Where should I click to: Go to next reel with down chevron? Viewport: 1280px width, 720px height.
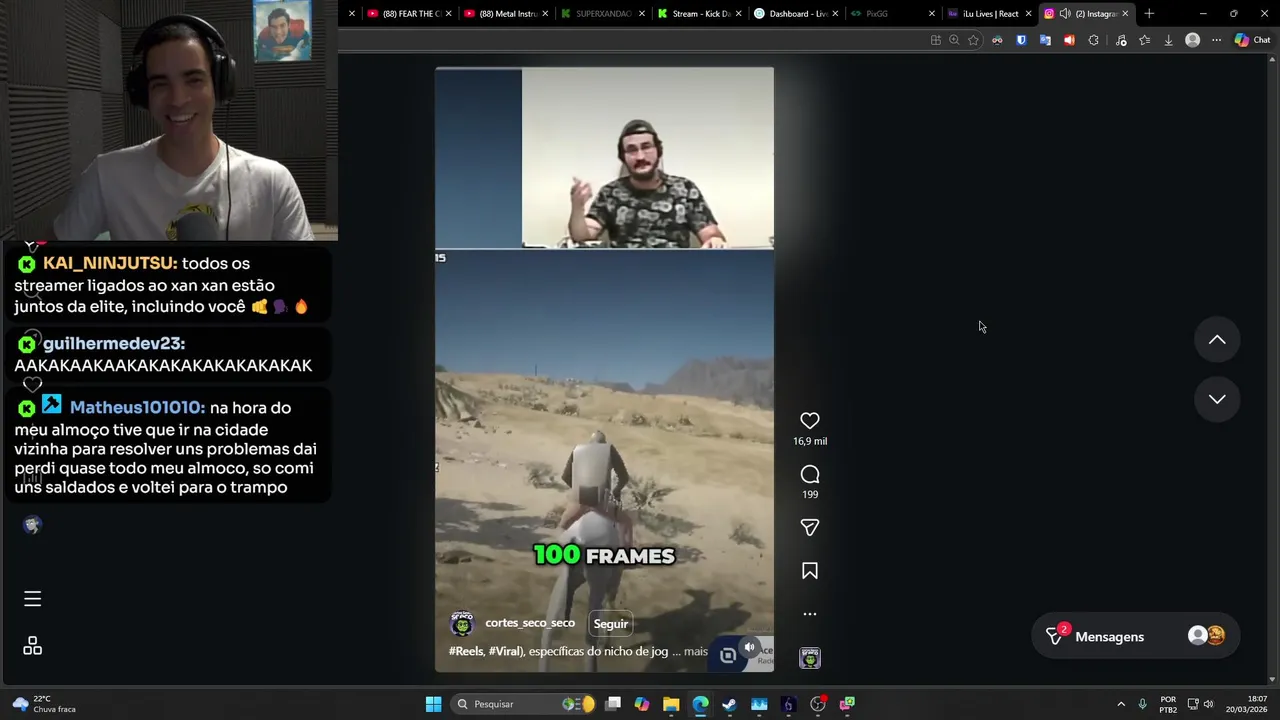(x=1217, y=399)
